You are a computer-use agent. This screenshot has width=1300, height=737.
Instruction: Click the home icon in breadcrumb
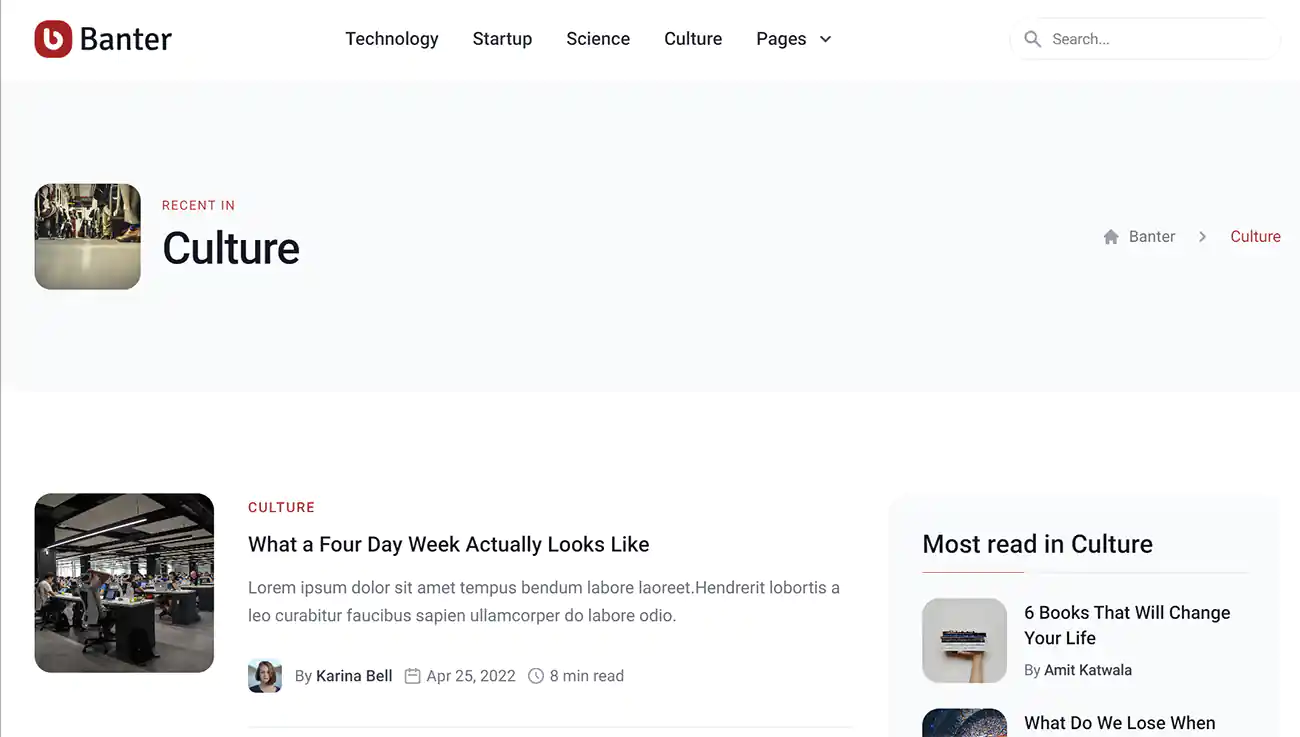click(x=1111, y=237)
